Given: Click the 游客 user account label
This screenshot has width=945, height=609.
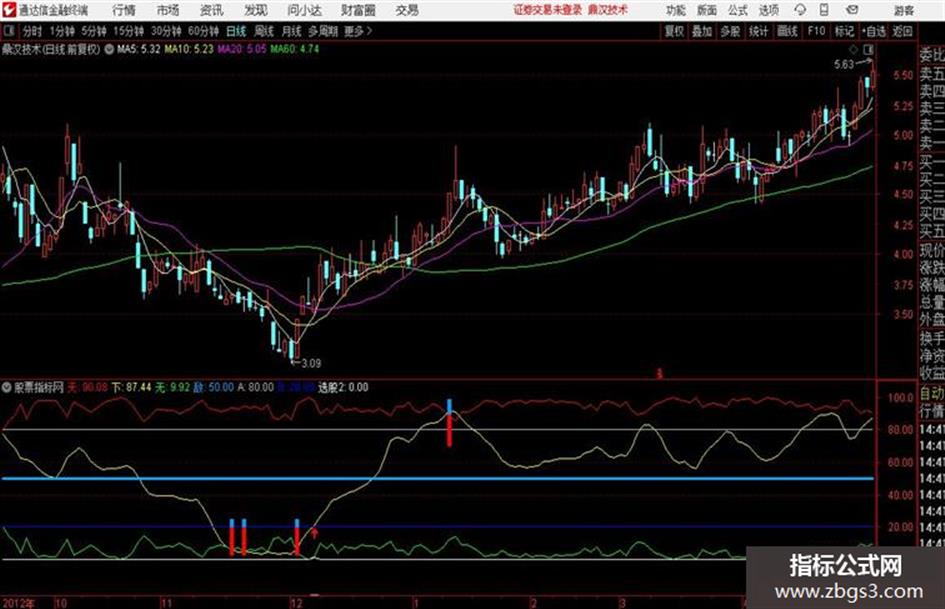Looking at the screenshot, I should (903, 10).
